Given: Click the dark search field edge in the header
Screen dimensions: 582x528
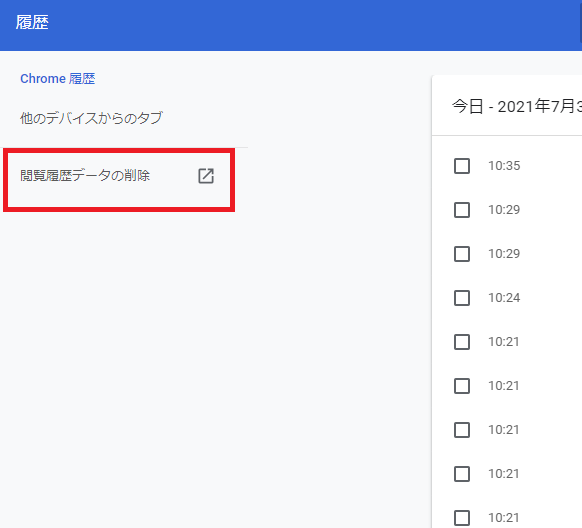Looking at the screenshot, I should coord(581,24).
